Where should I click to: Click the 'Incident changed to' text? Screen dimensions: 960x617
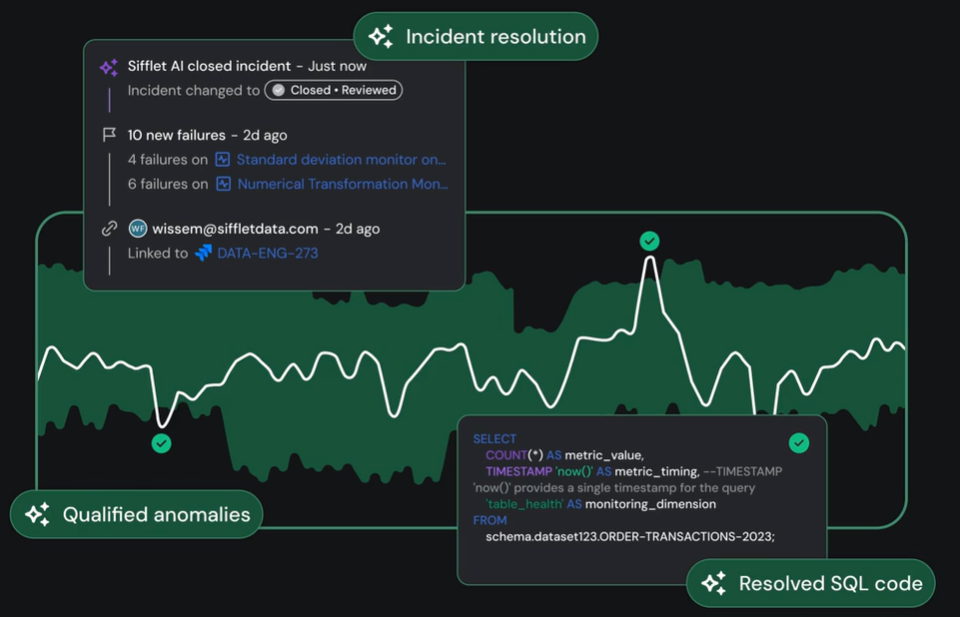[x=193, y=91]
